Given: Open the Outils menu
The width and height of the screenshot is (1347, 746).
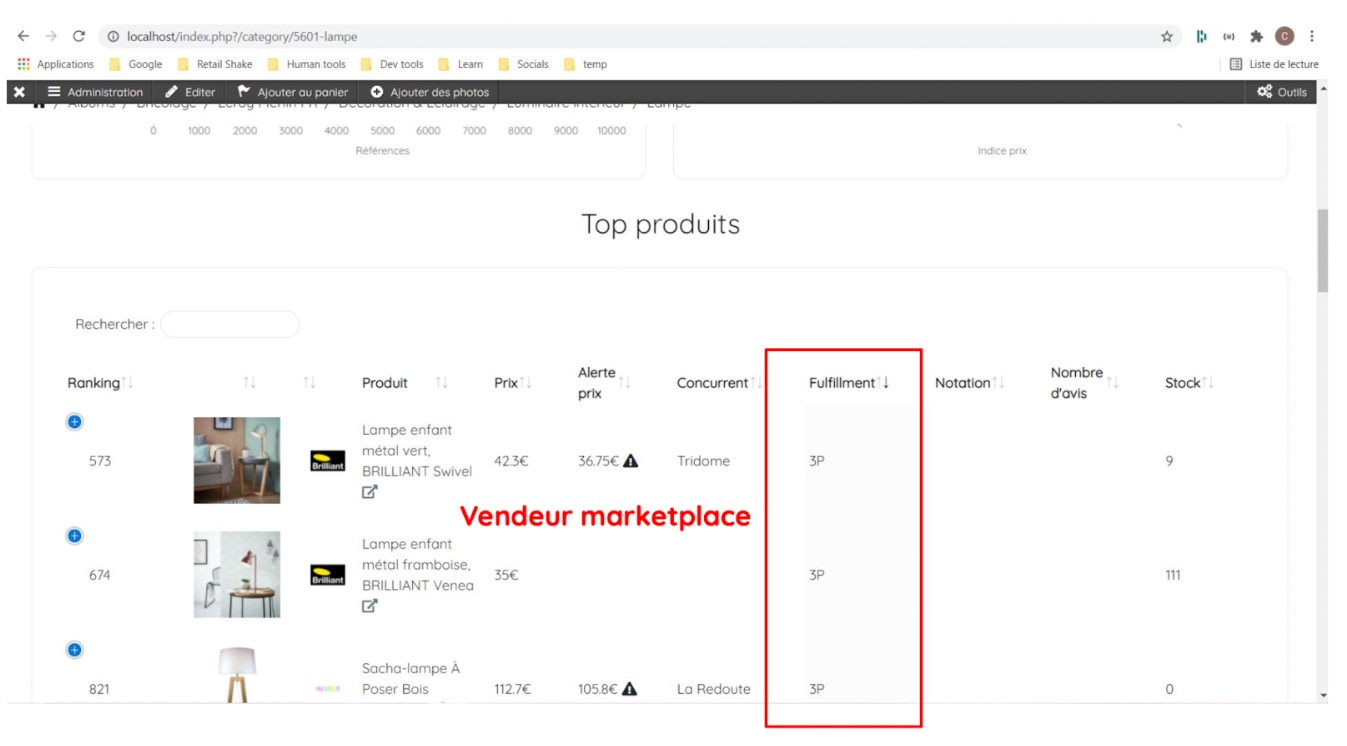Looking at the screenshot, I should coord(1282,92).
